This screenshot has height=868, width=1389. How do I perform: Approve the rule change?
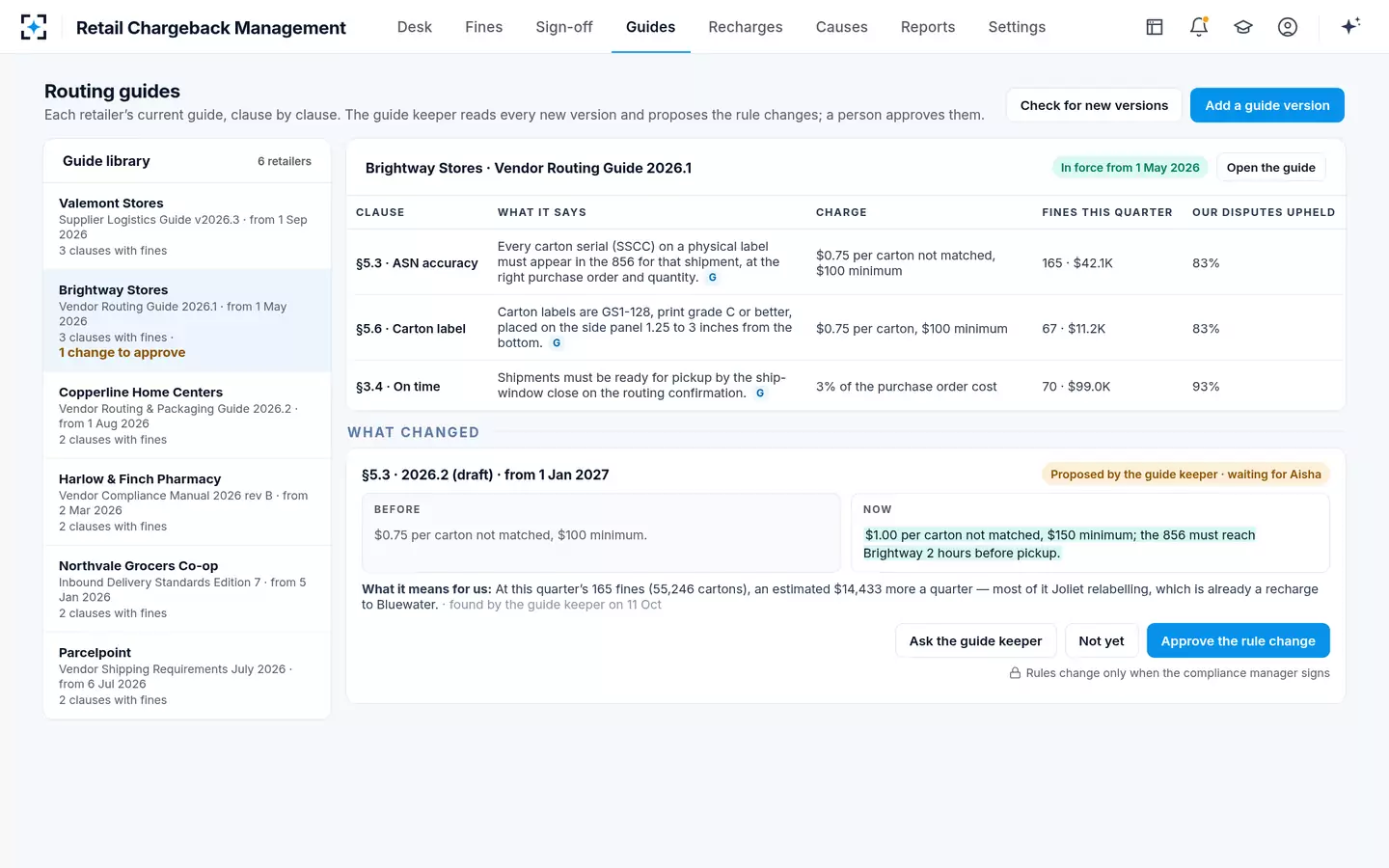coord(1239,641)
